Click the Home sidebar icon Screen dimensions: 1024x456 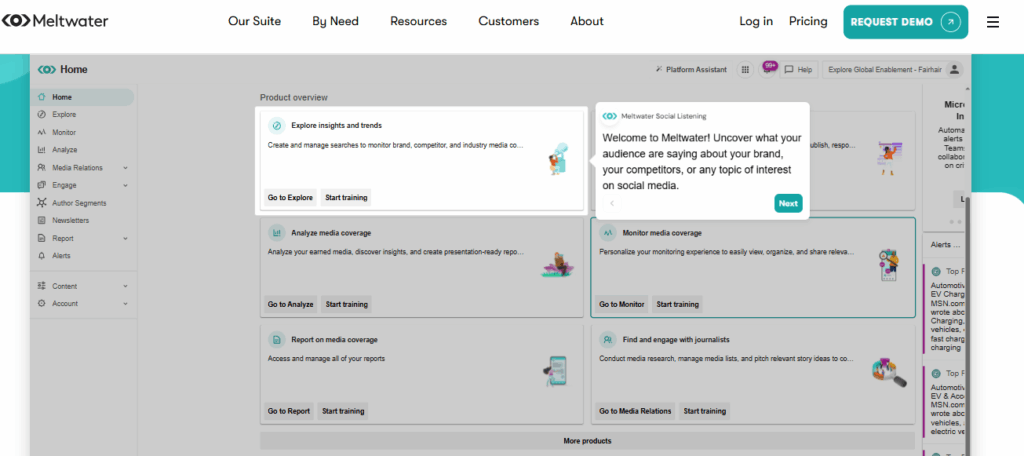(x=42, y=97)
